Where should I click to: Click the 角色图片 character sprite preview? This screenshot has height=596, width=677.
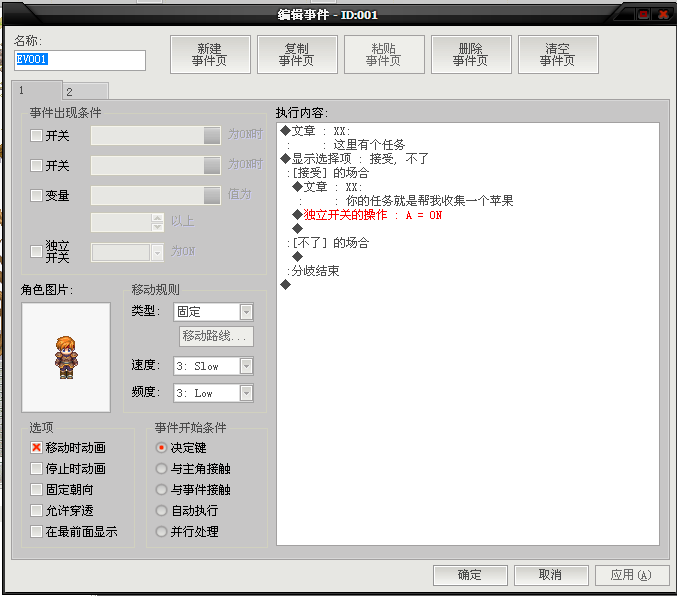tap(66, 357)
